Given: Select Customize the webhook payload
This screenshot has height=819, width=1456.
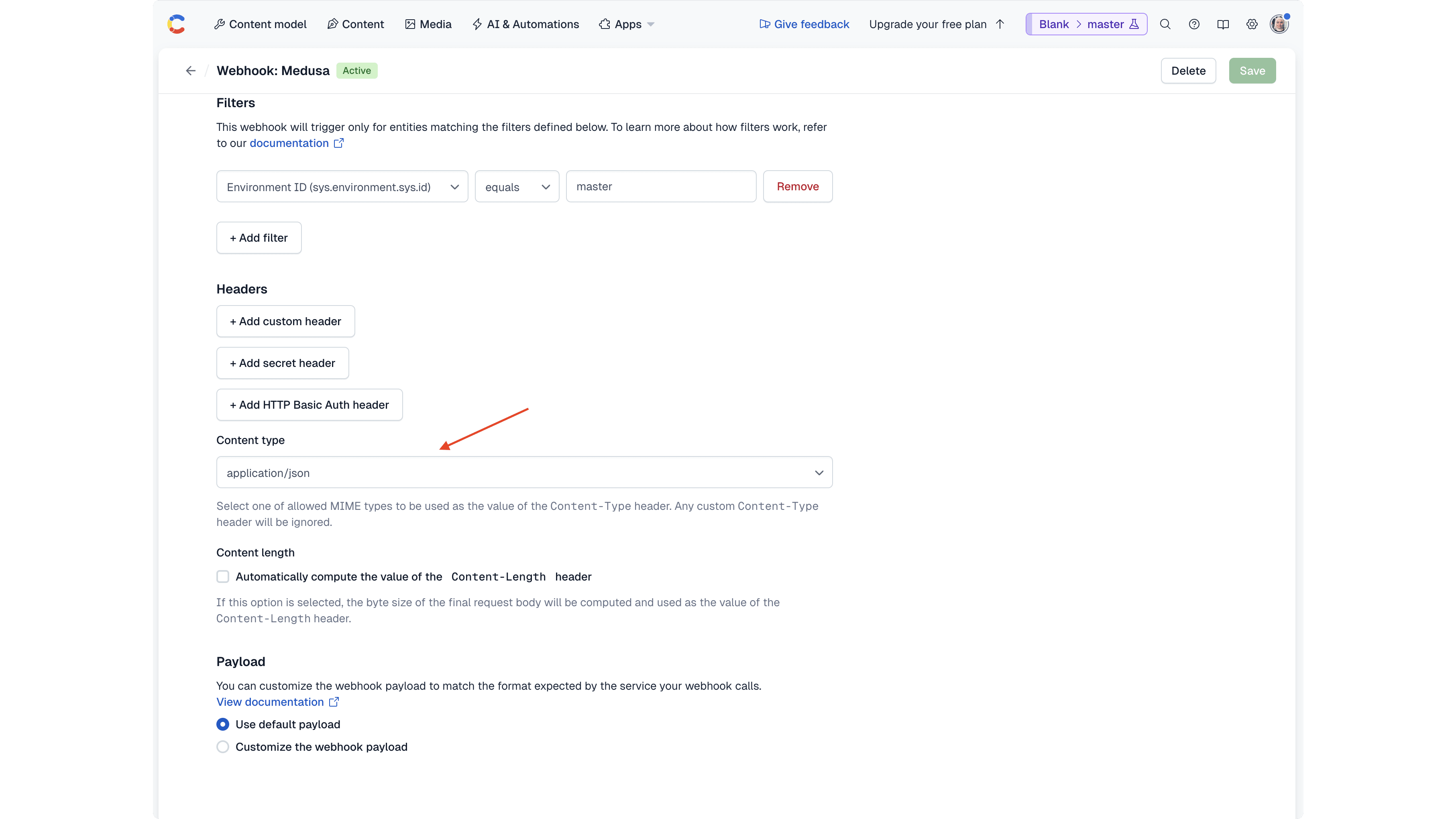Looking at the screenshot, I should click(x=223, y=747).
